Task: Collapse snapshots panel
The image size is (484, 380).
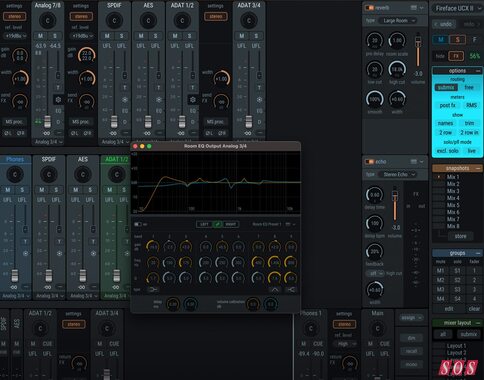Action: (x=478, y=168)
